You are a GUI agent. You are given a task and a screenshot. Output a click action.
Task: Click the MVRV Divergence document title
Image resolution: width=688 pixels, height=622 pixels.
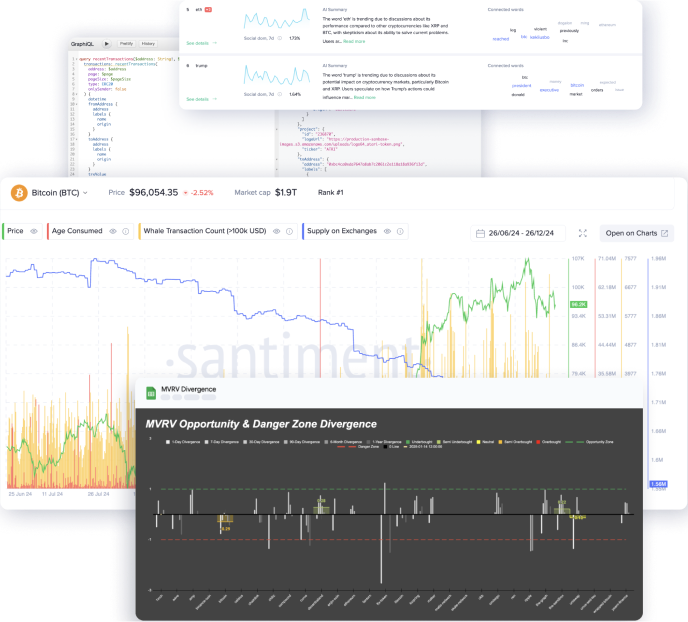pyautogui.click(x=189, y=389)
